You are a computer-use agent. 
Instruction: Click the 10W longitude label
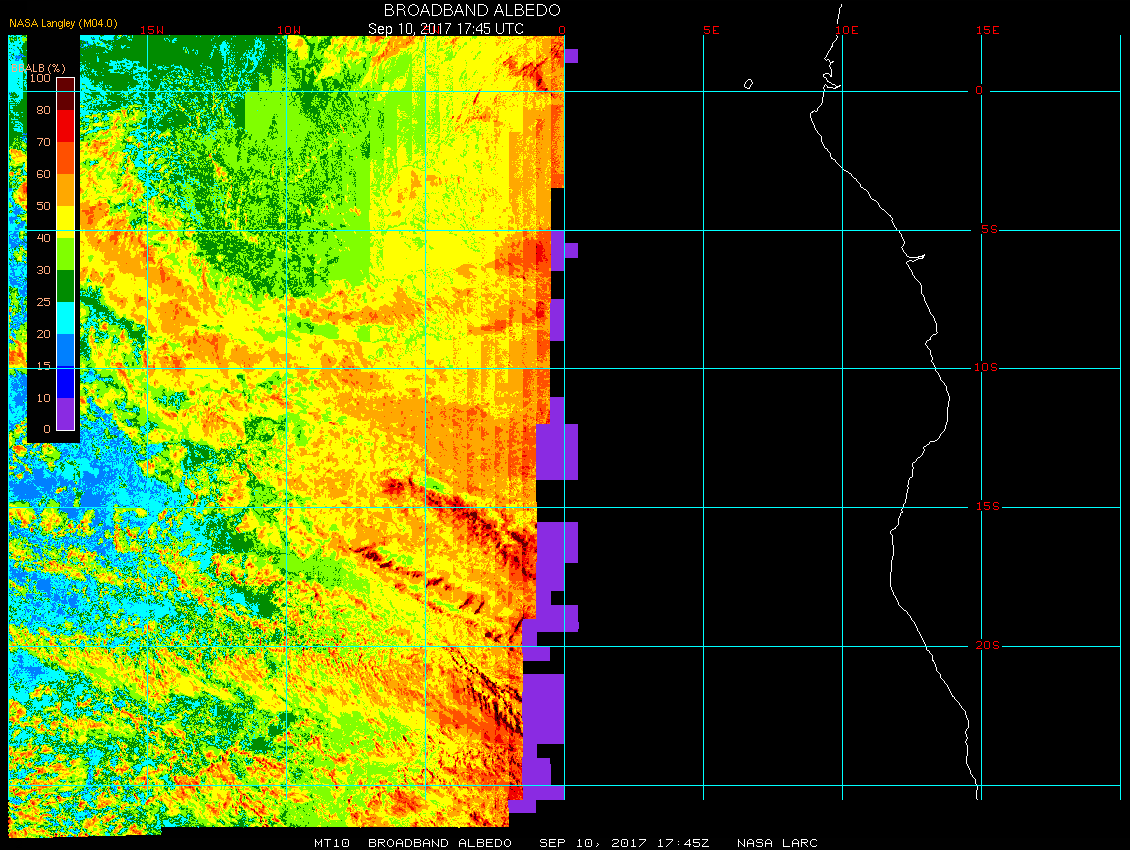click(289, 30)
